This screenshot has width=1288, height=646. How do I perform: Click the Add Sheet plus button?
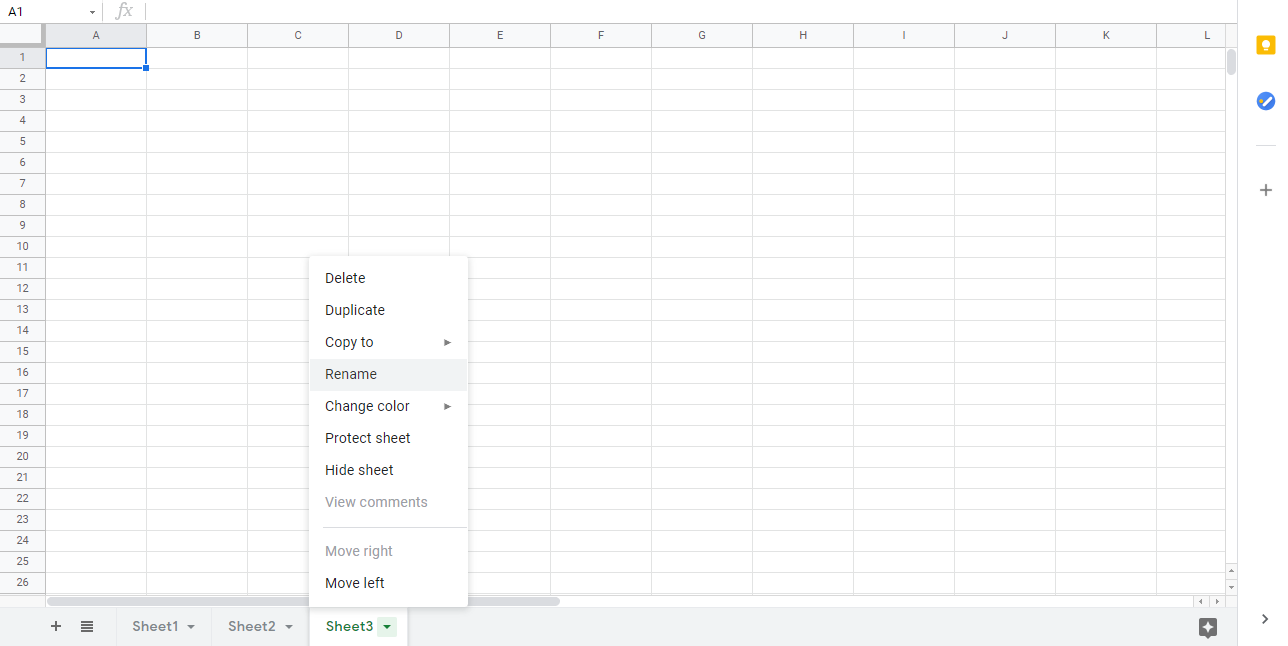[x=56, y=627]
